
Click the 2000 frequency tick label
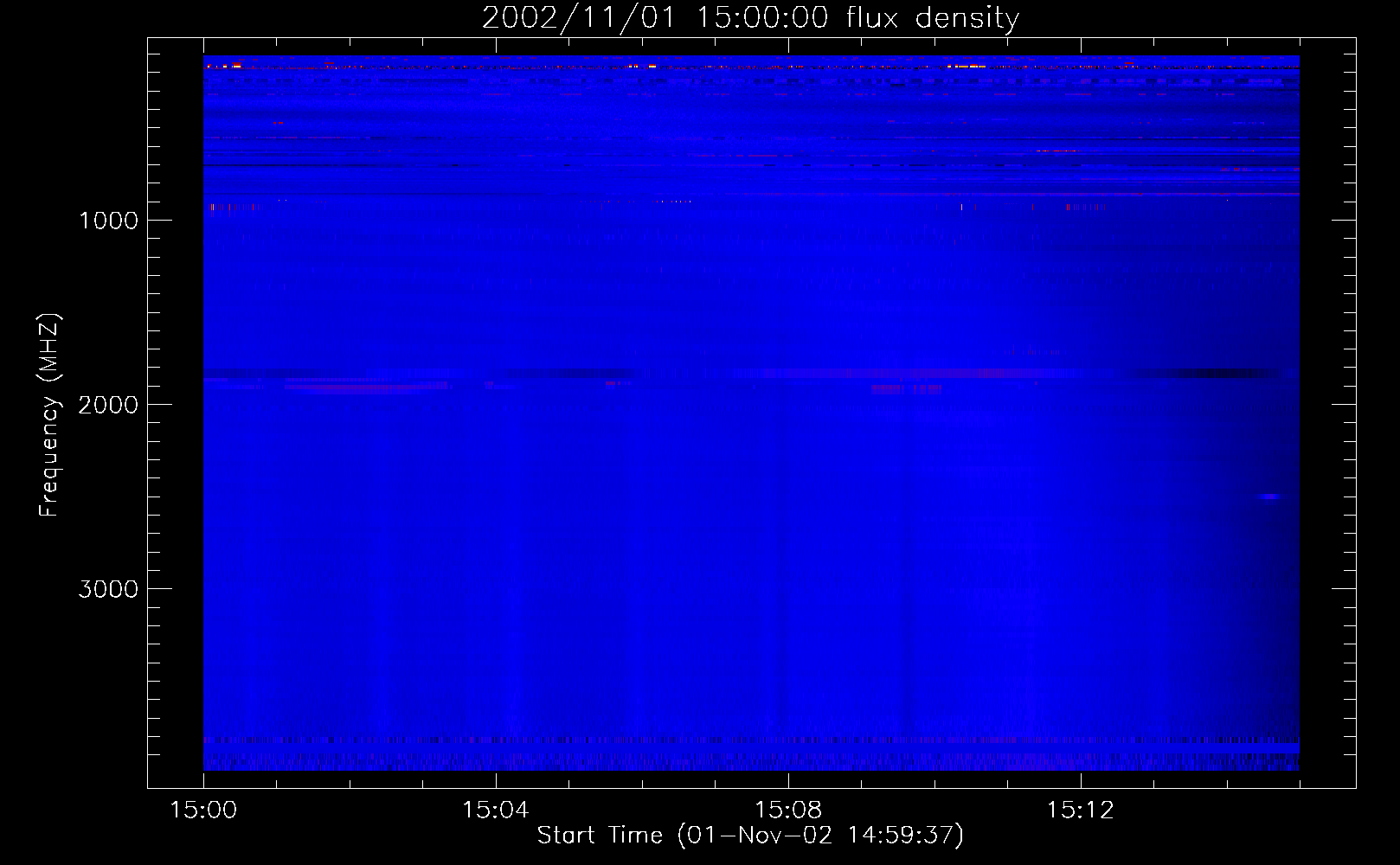click(x=108, y=405)
